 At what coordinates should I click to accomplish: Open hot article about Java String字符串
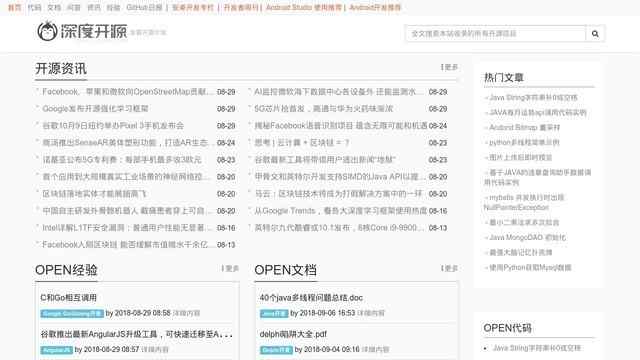(x=533, y=98)
